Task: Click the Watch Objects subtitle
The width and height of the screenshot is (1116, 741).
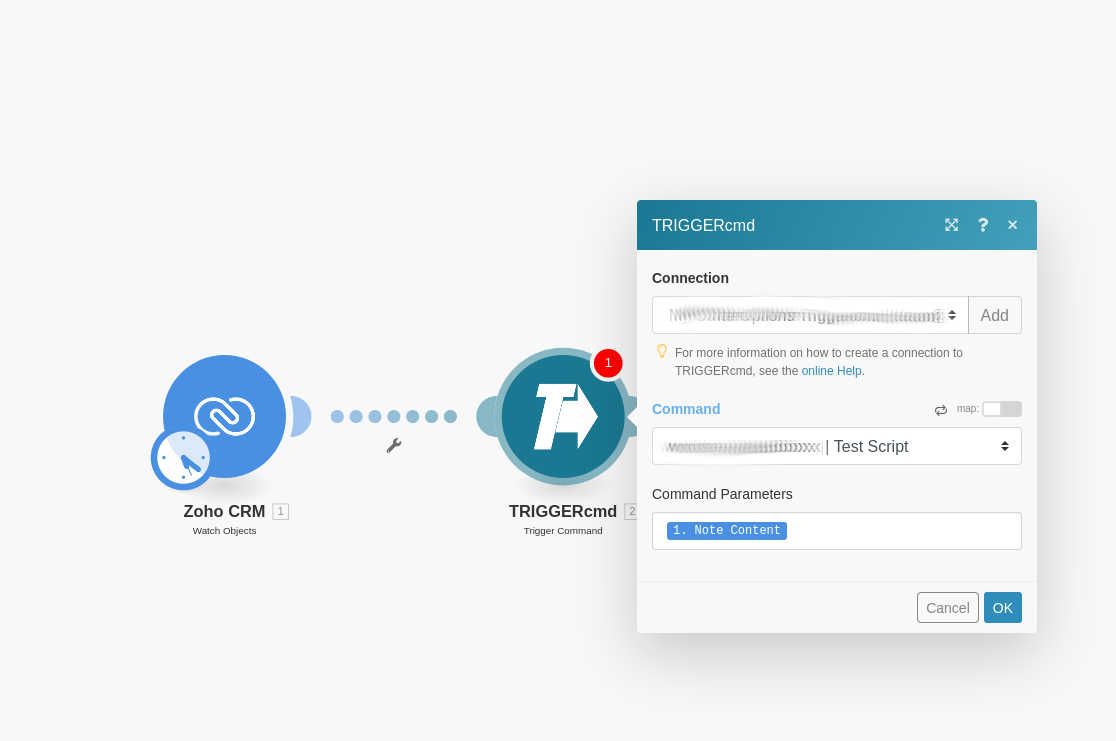Action: tap(224, 531)
